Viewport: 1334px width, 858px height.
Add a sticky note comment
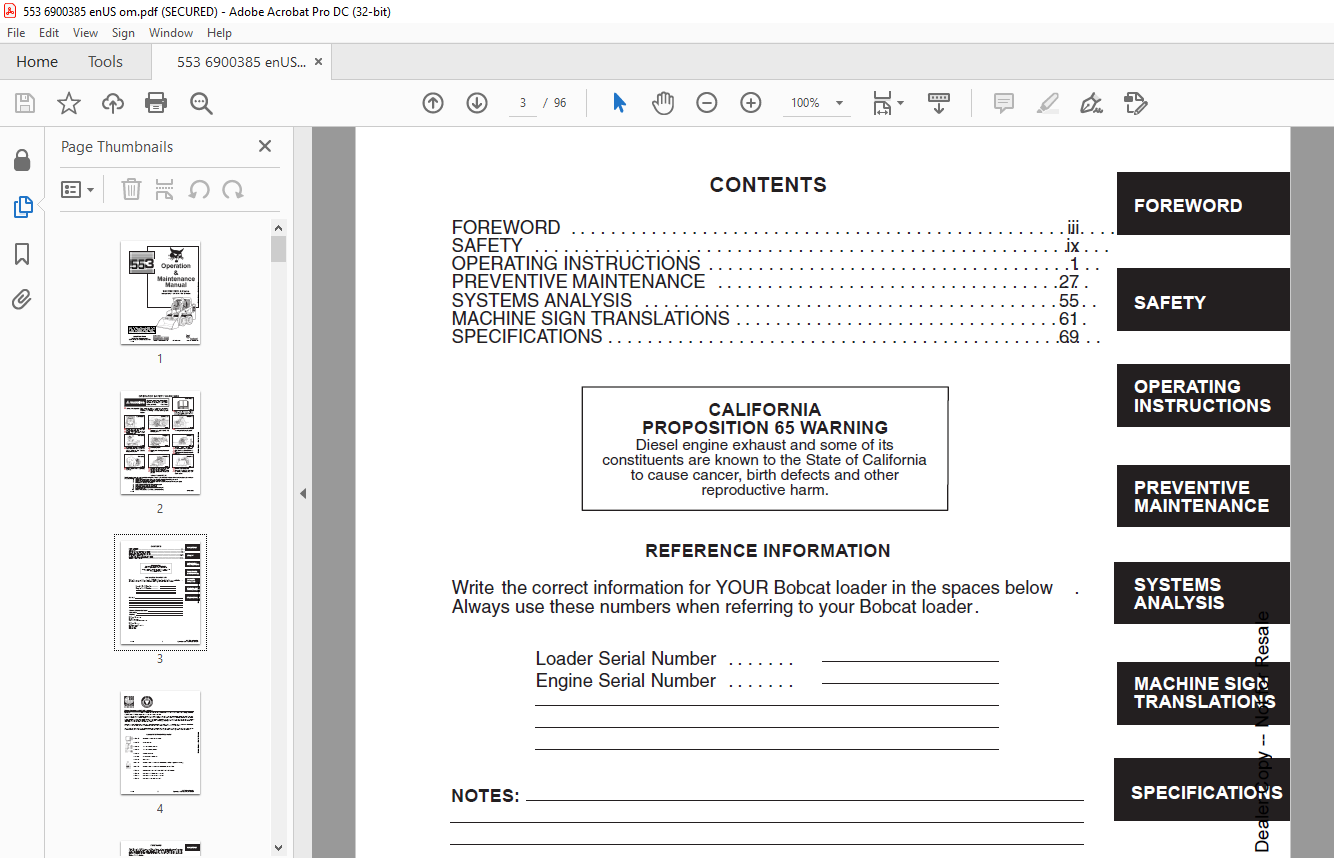tap(1004, 103)
